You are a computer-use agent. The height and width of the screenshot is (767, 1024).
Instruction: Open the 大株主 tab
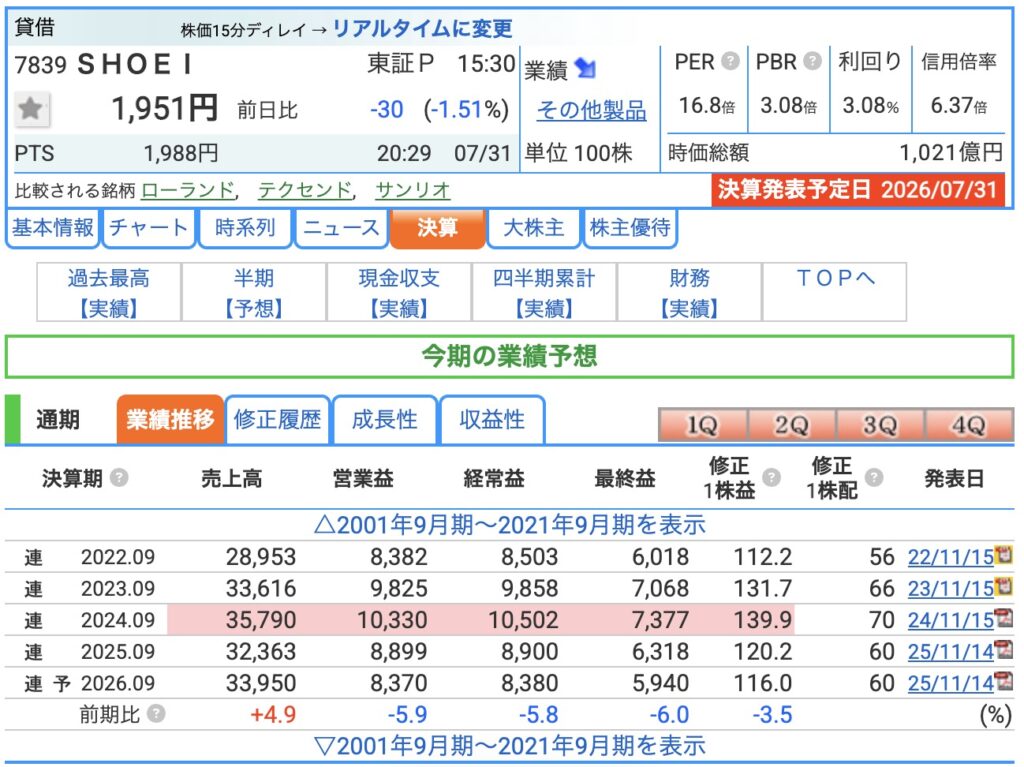pyautogui.click(x=534, y=228)
